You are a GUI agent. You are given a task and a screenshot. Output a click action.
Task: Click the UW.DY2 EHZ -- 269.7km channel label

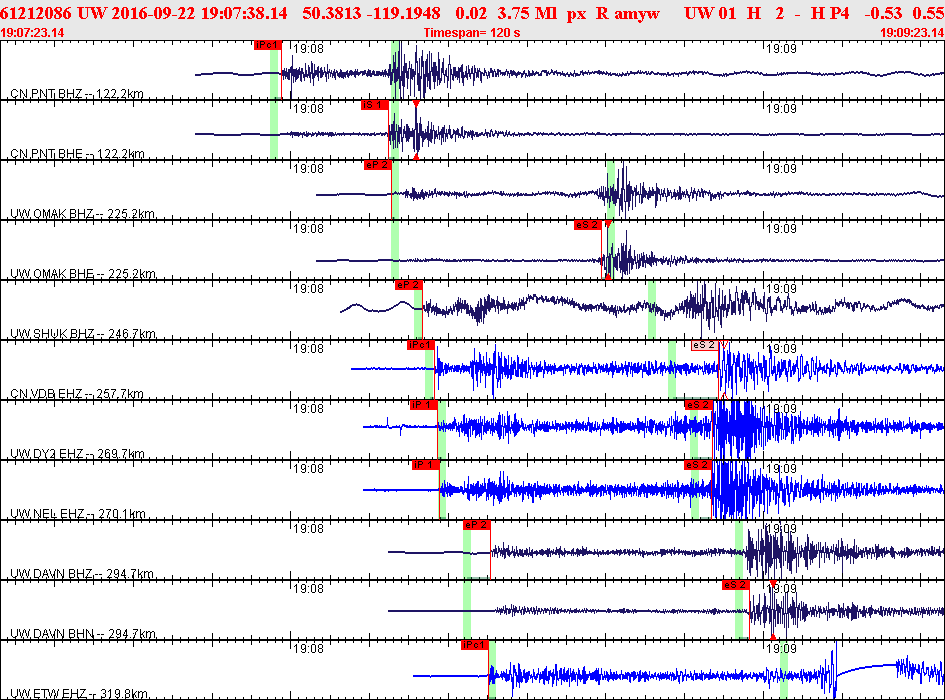(77, 454)
